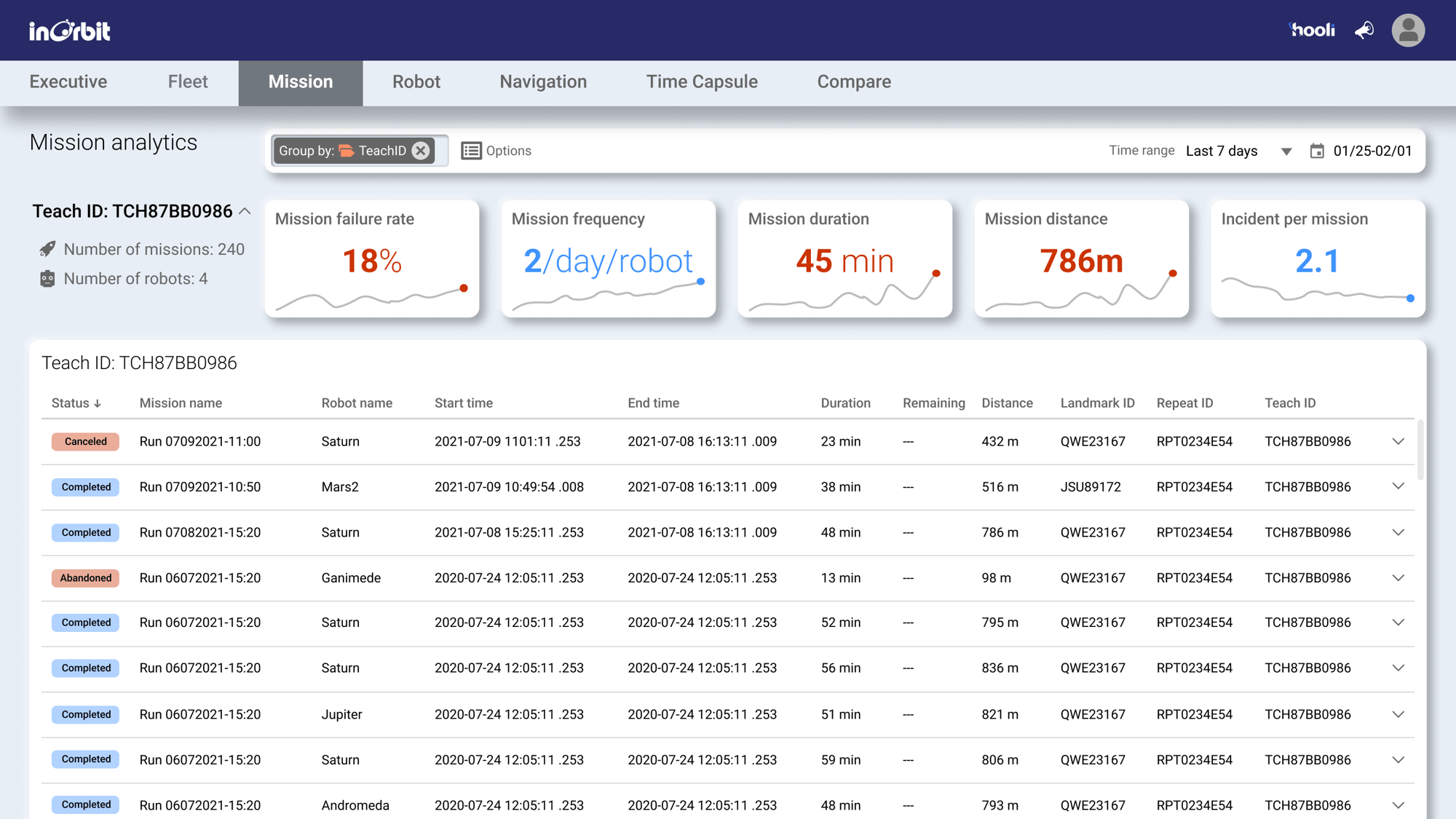Click the hooli company logo
The width and height of the screenshot is (1456, 819).
pyautogui.click(x=1312, y=30)
